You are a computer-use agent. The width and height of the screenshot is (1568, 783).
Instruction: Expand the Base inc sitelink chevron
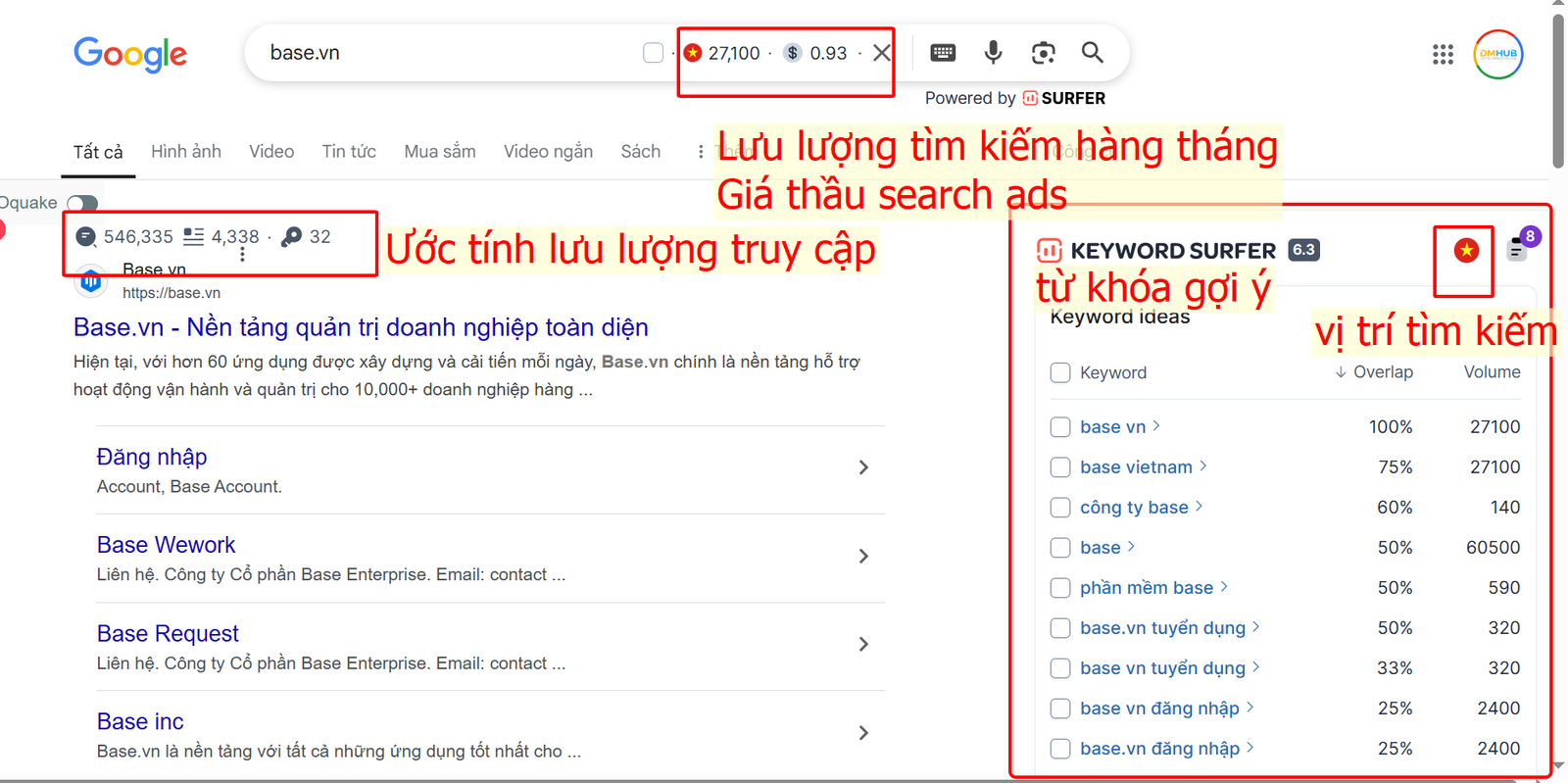click(x=863, y=732)
